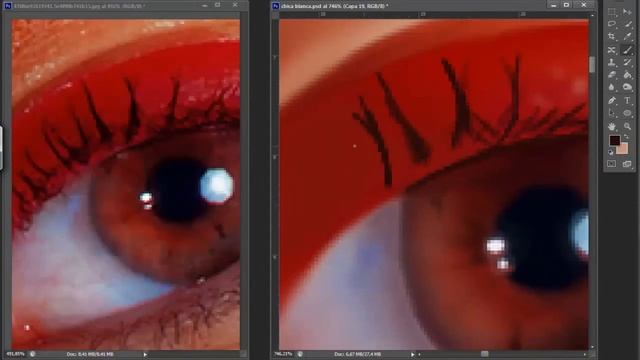Click scroll-left arrow in chica blanca window
Viewport: 640px width, 360px height.
419,354
